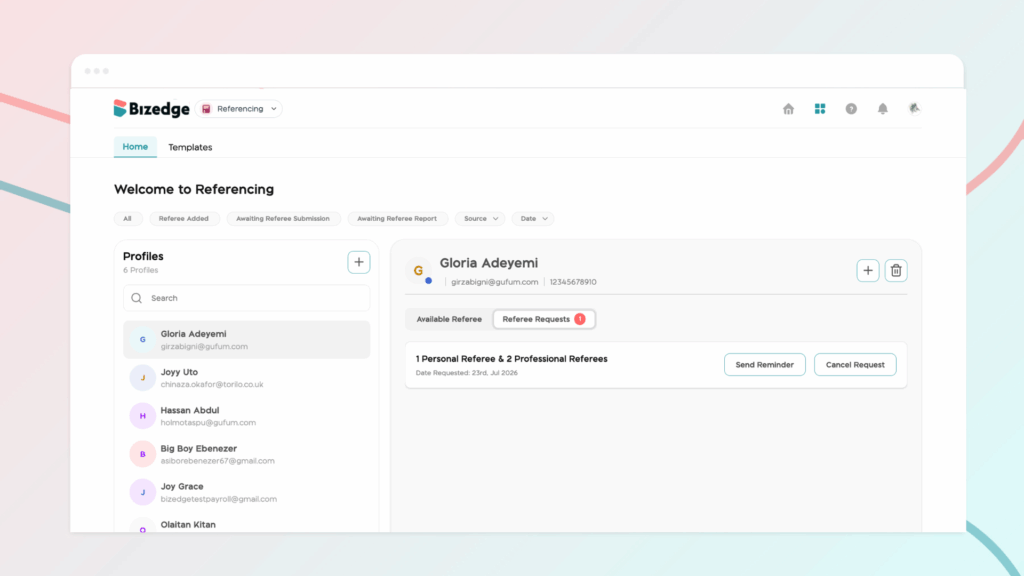Open the help question mark icon
This screenshot has height=576, width=1024.
pos(851,109)
